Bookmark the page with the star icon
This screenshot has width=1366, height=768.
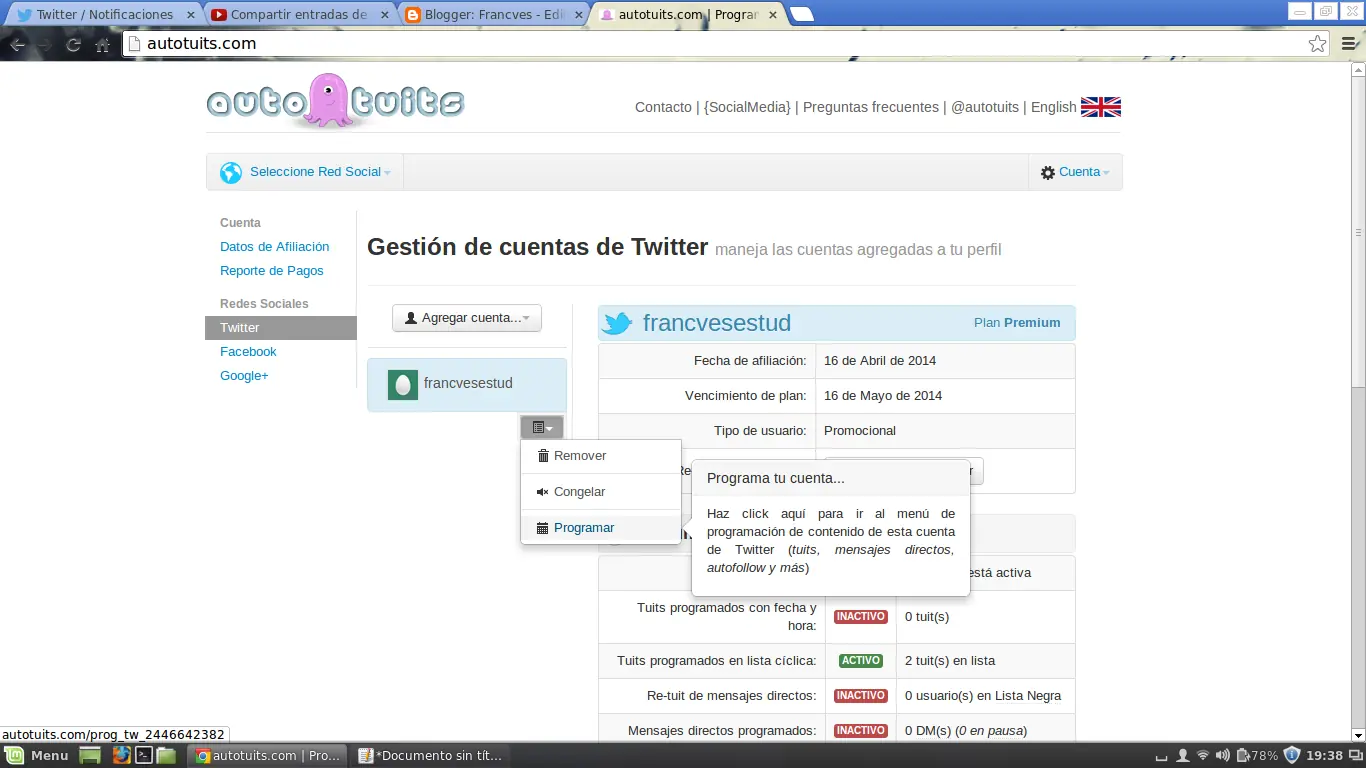(x=1318, y=43)
